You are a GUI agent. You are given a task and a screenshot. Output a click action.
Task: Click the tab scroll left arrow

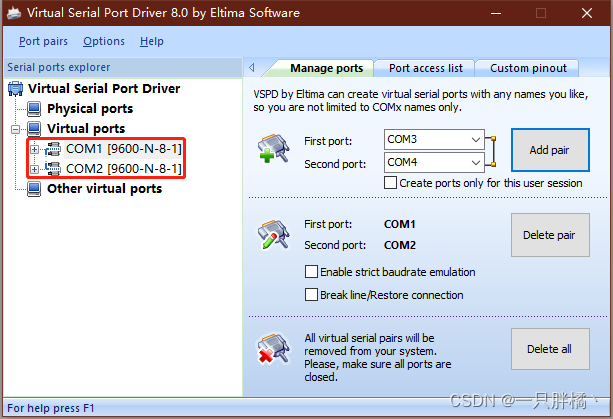[x=252, y=68]
